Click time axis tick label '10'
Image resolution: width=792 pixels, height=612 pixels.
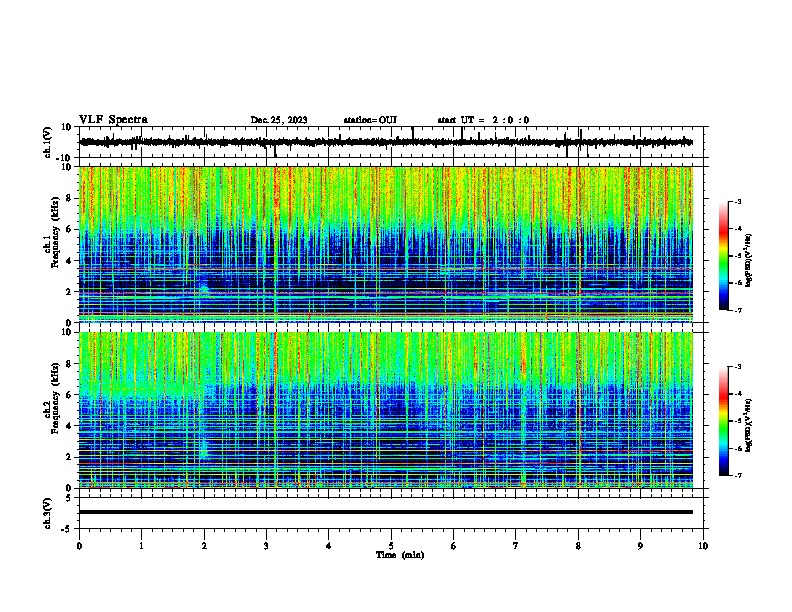click(x=703, y=546)
